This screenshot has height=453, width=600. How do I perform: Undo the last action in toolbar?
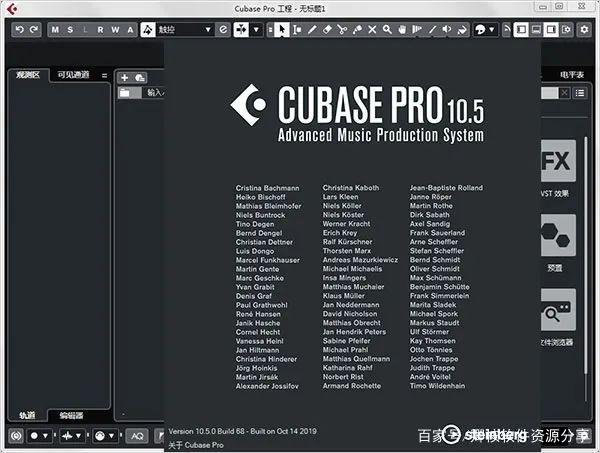(x=20, y=29)
